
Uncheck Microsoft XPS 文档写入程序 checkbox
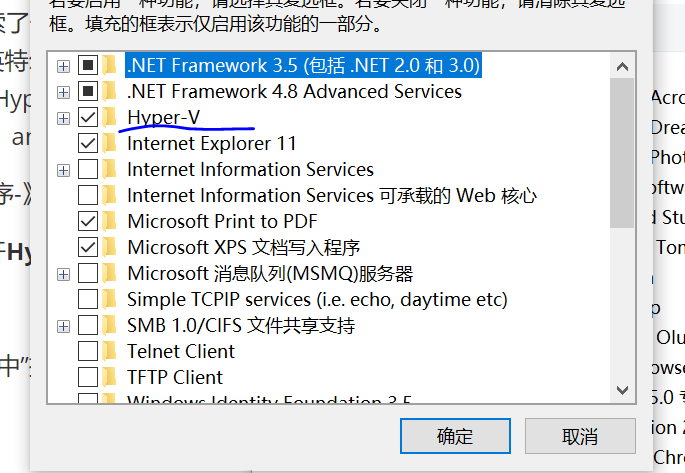pos(88,247)
